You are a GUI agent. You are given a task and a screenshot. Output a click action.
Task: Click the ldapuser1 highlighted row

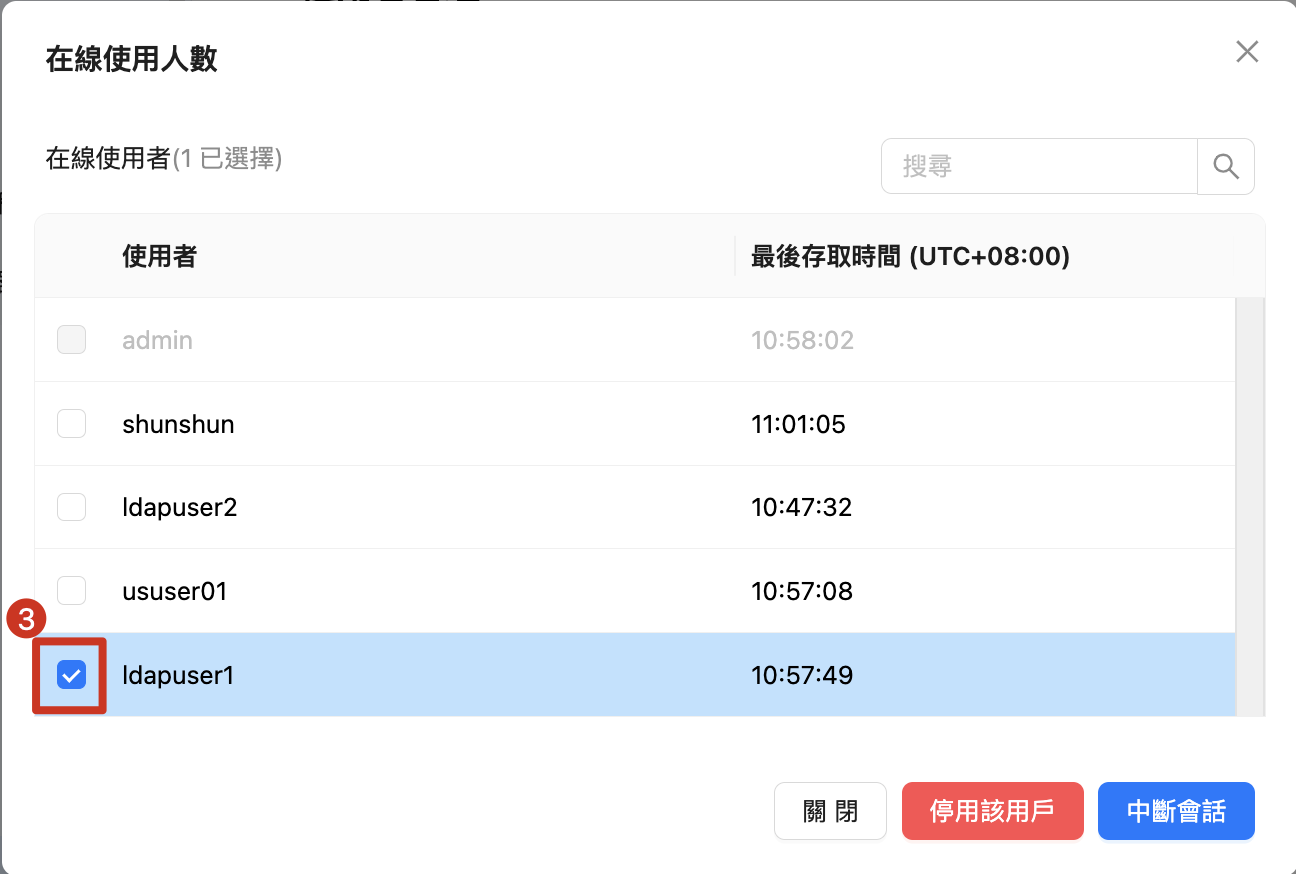click(635, 675)
